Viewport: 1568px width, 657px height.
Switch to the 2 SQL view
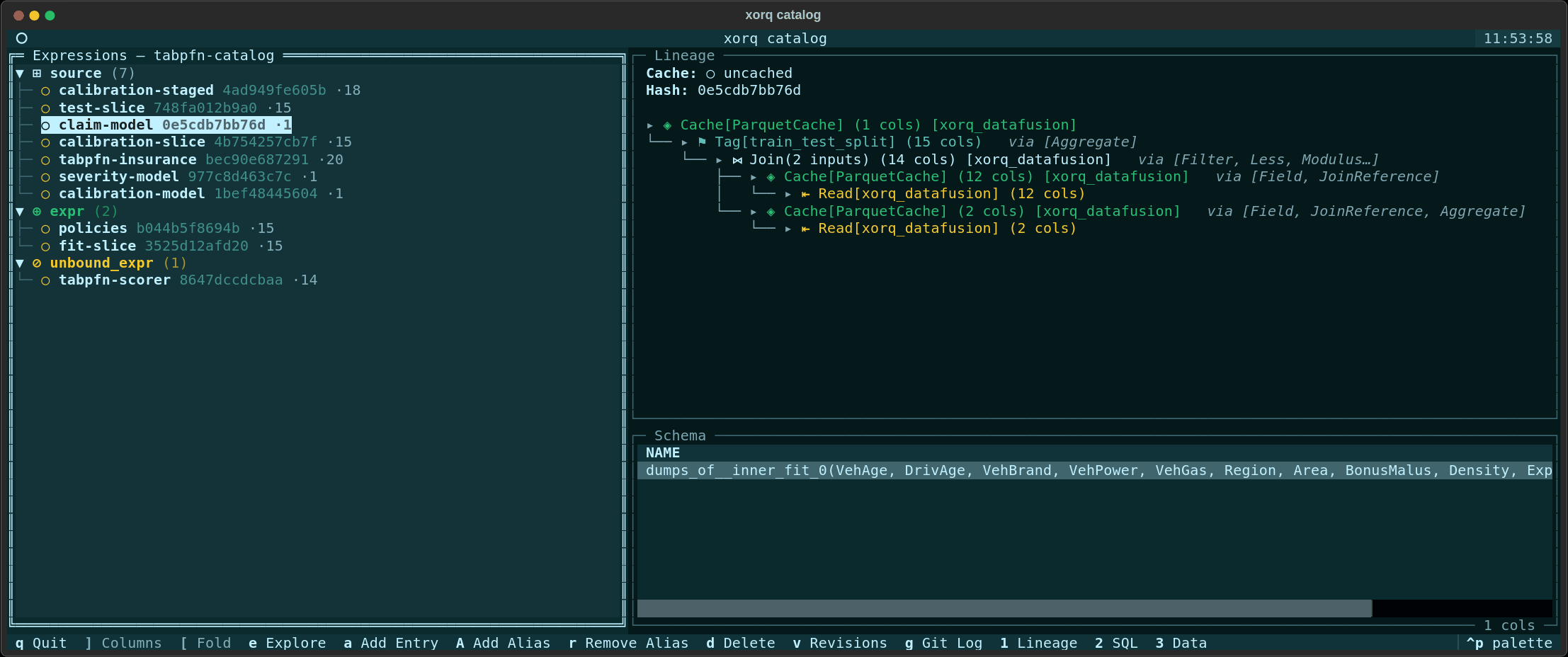point(1116,643)
